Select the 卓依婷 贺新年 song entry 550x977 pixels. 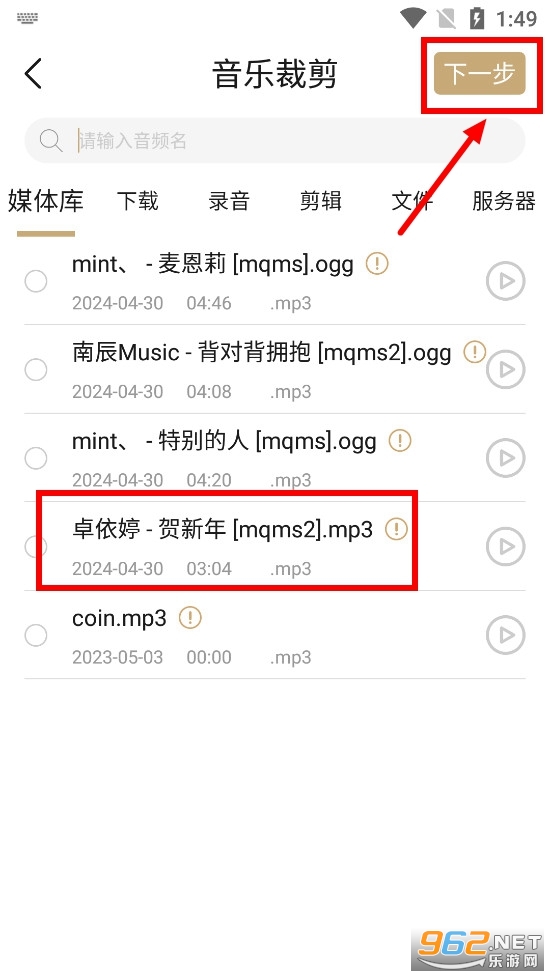275,546
